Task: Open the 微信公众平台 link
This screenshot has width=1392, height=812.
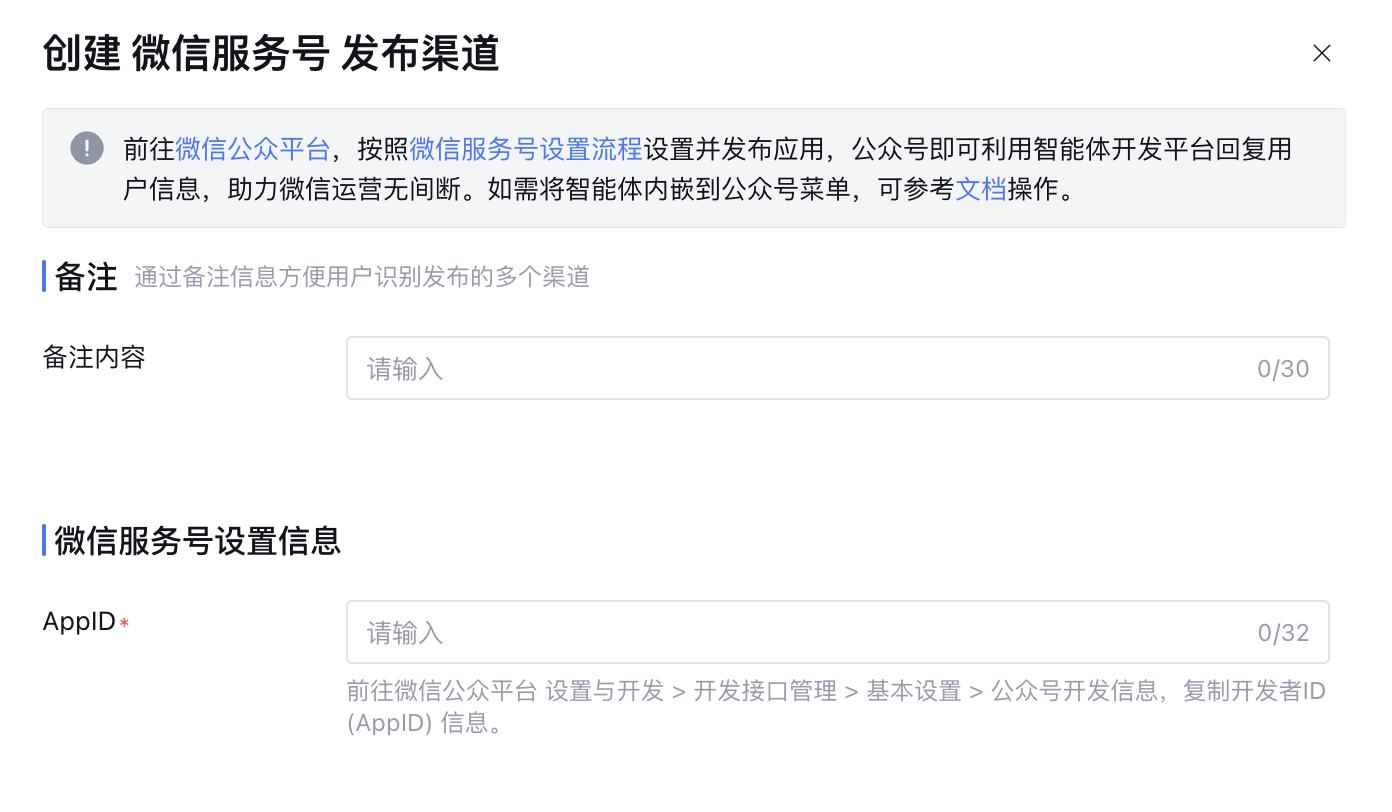Action: (253, 150)
